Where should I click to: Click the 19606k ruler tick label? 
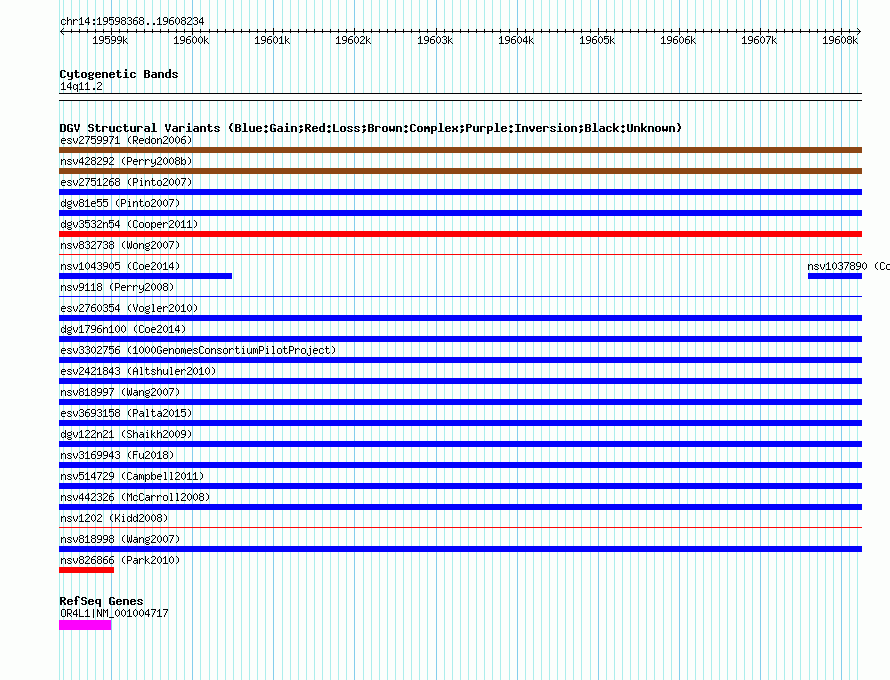[678, 40]
